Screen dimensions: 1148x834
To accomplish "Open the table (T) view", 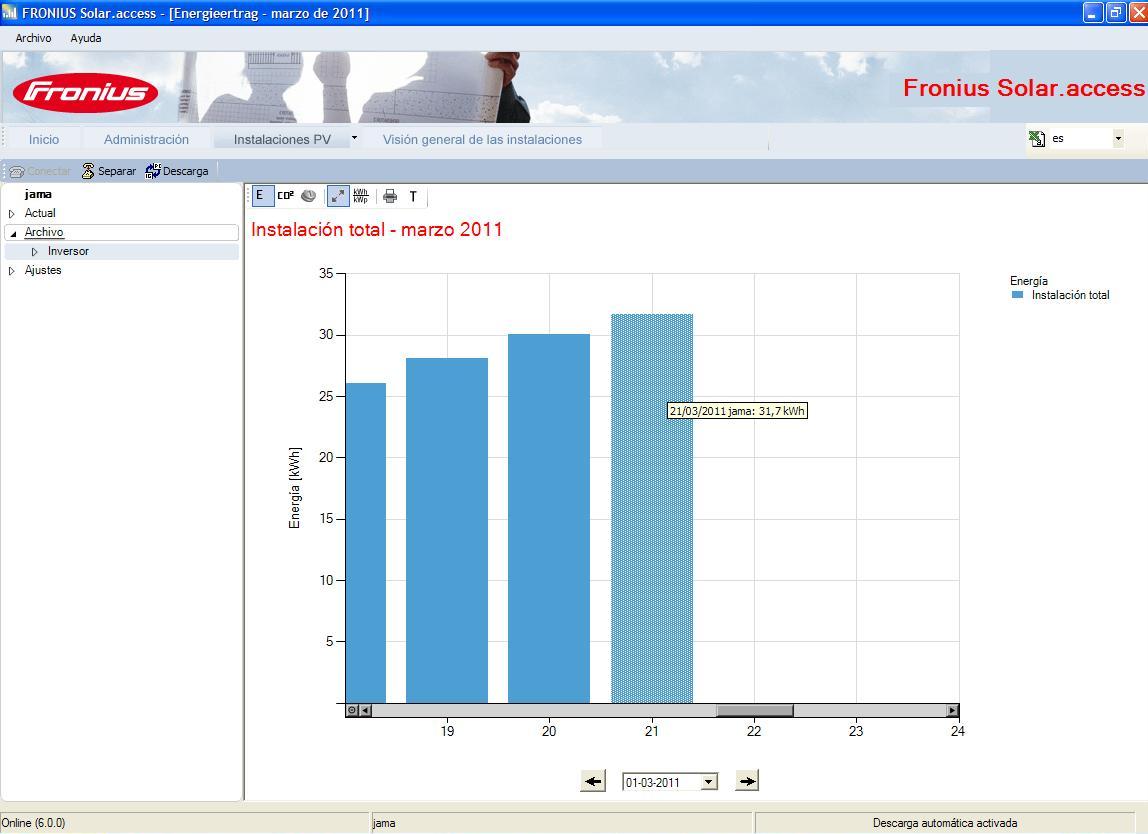I will [x=413, y=196].
